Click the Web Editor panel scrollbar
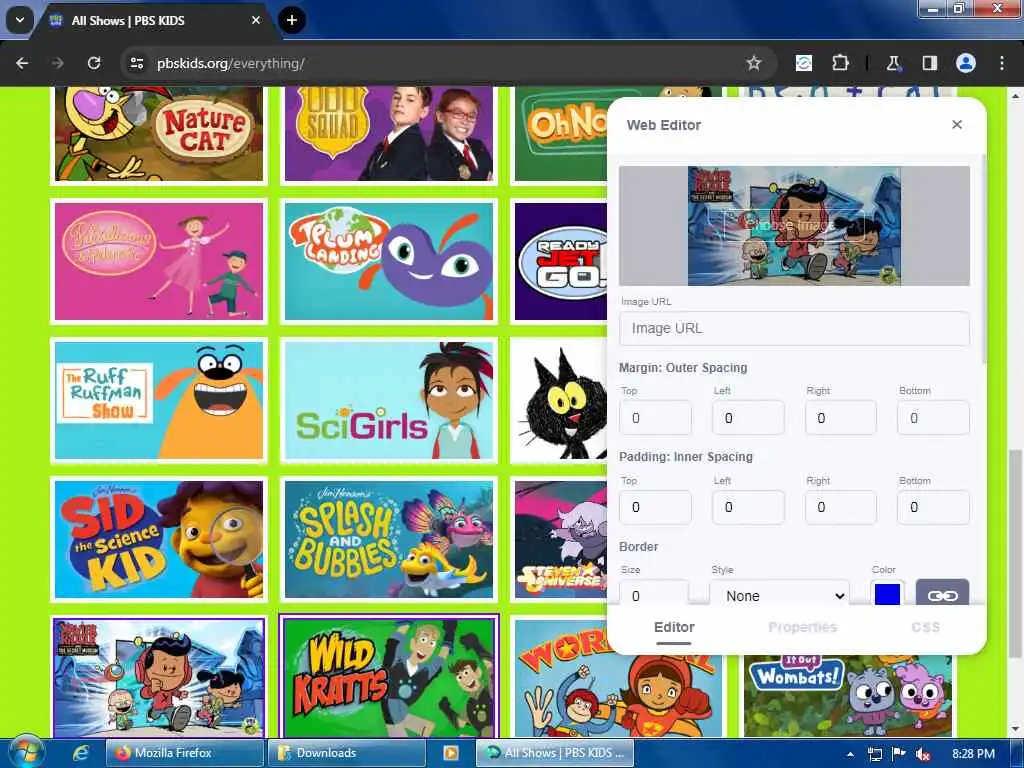Viewport: 1024px width, 768px height. (x=983, y=259)
